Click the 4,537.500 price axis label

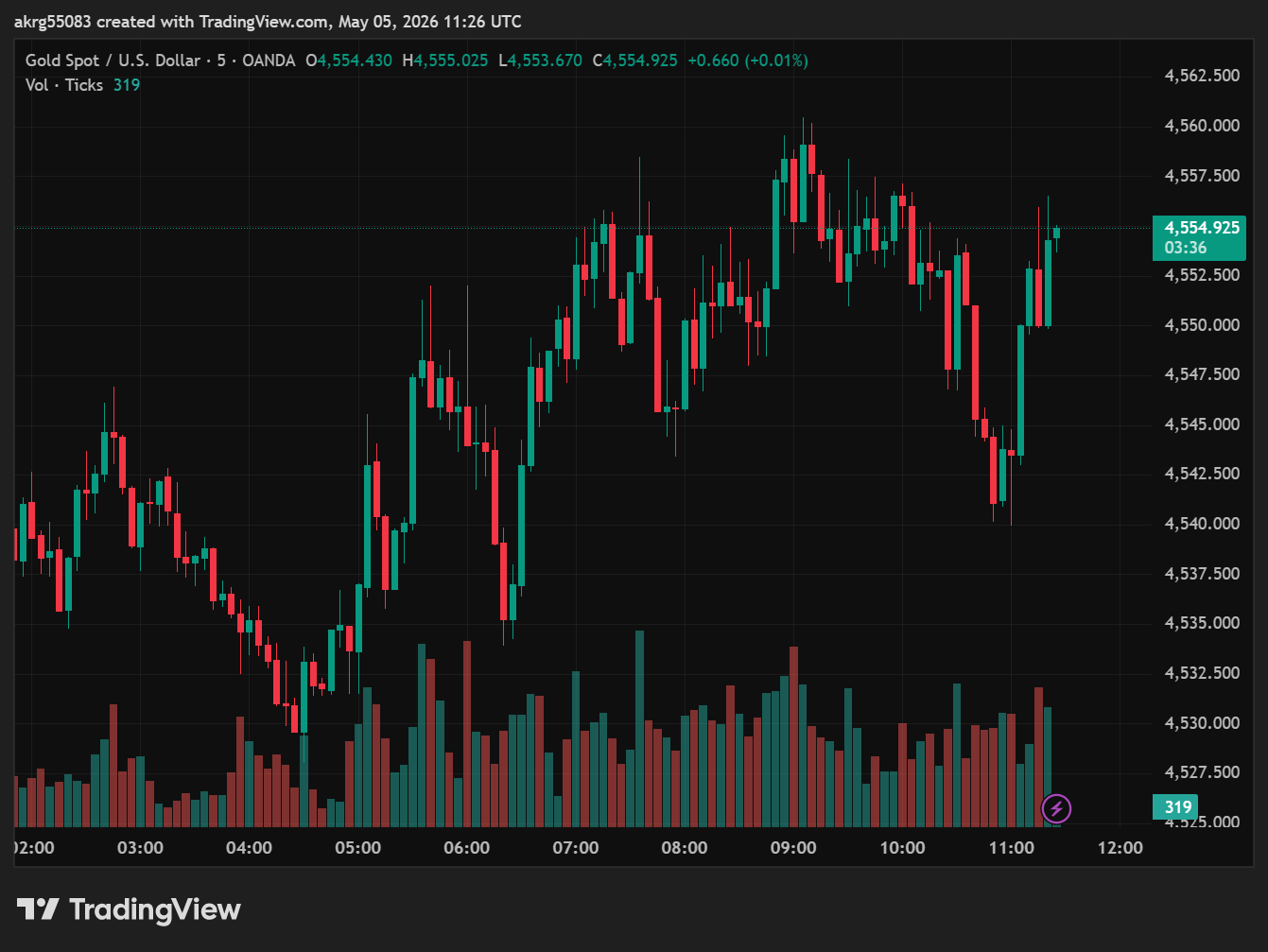click(1202, 574)
